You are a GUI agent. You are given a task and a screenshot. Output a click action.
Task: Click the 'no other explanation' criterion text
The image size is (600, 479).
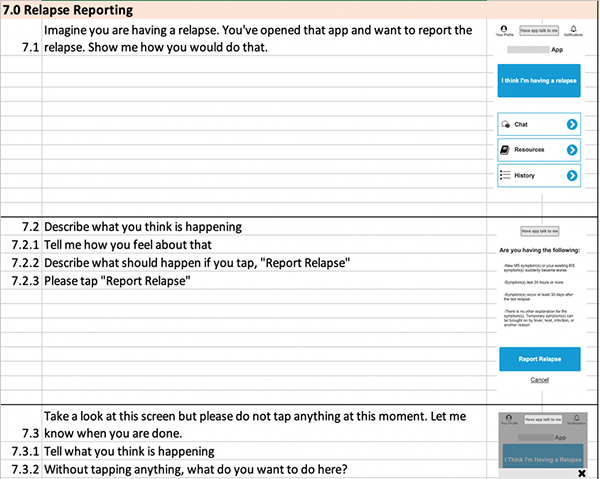coord(539,318)
